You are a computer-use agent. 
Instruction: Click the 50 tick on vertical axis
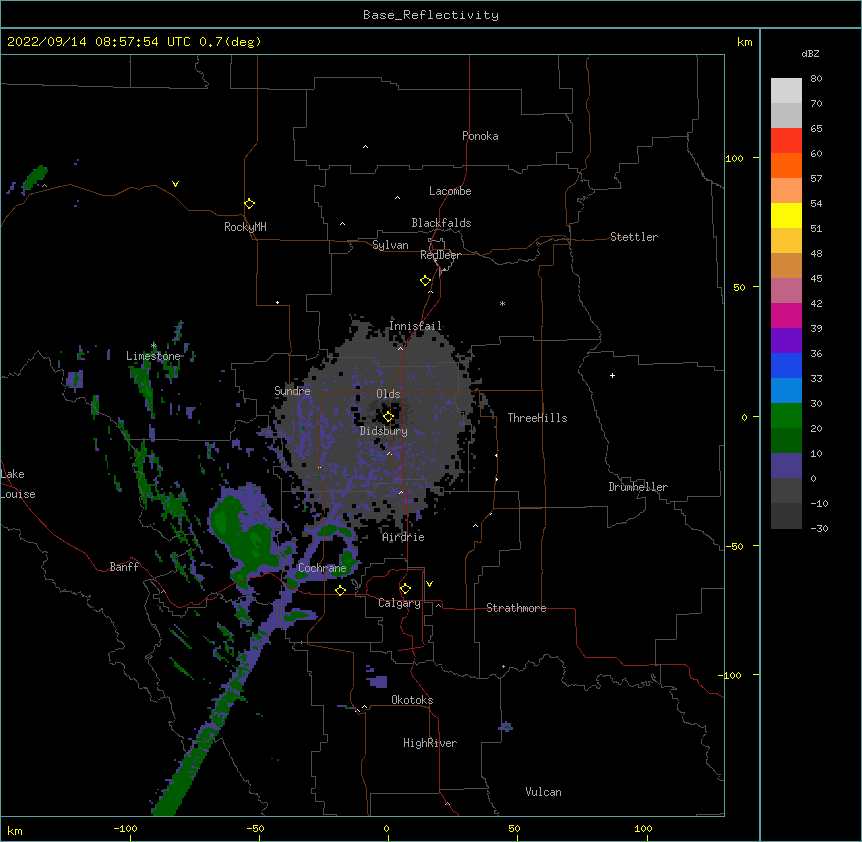(x=739, y=287)
